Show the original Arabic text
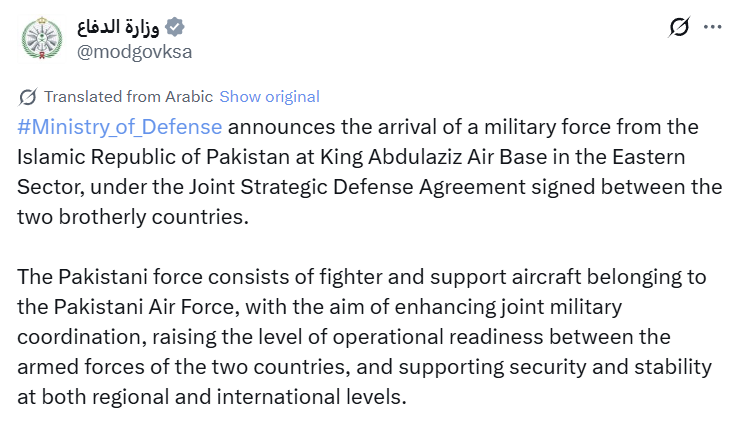This screenshot has width=730, height=422. [269, 97]
